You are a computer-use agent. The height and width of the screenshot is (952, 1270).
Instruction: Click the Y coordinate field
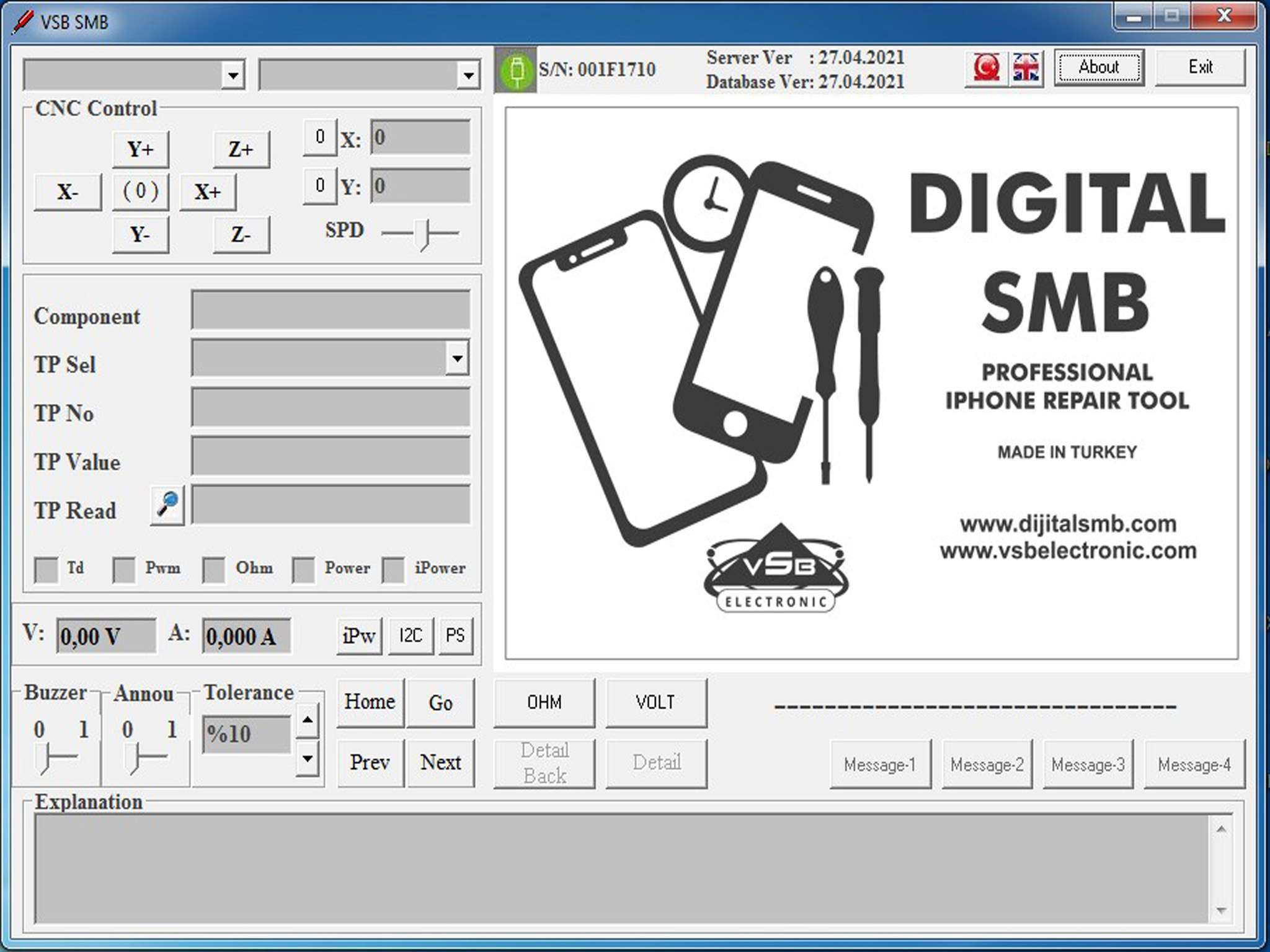click(x=420, y=185)
